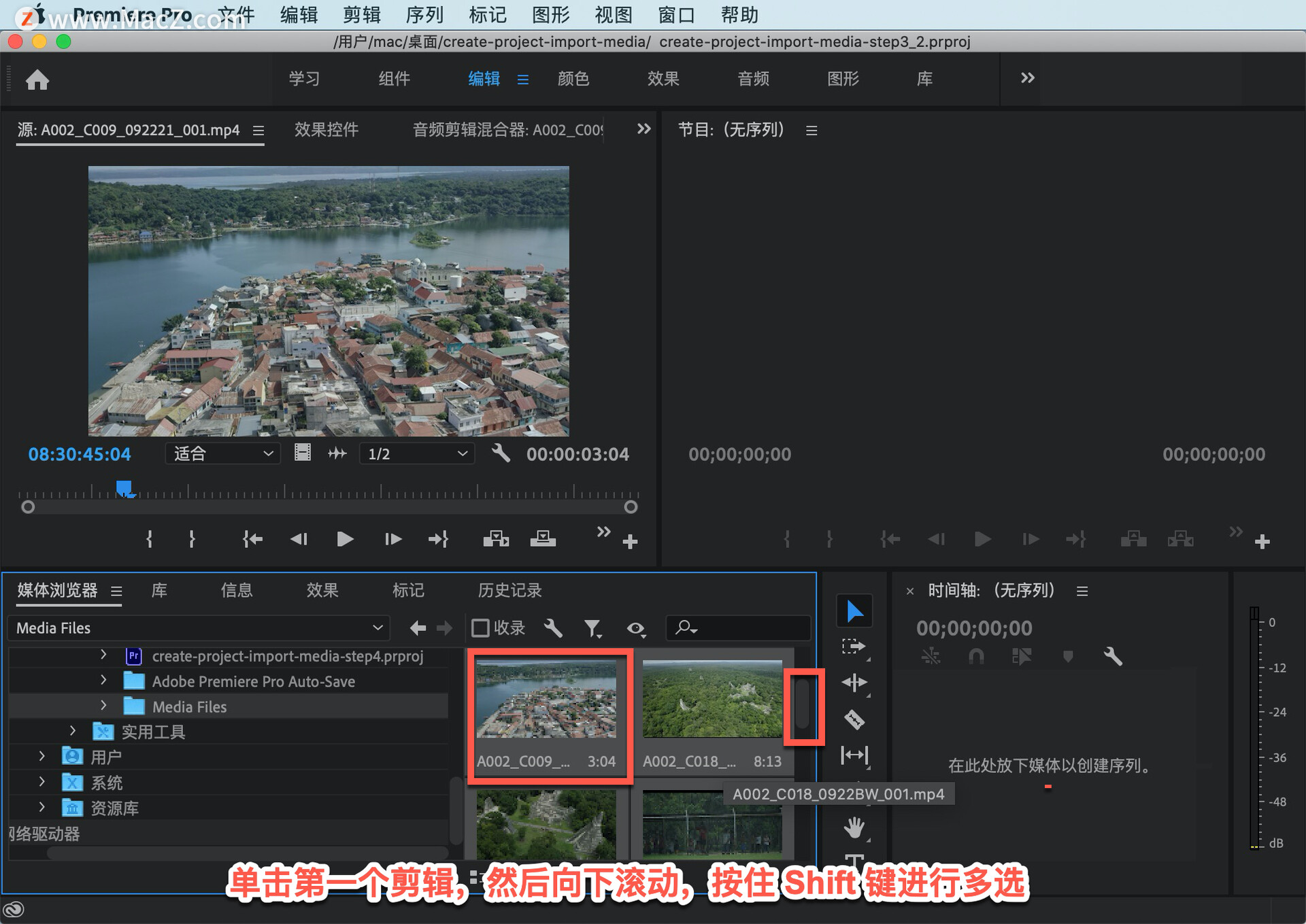Select the Razor tool
Image resolution: width=1306 pixels, height=924 pixels.
(854, 719)
